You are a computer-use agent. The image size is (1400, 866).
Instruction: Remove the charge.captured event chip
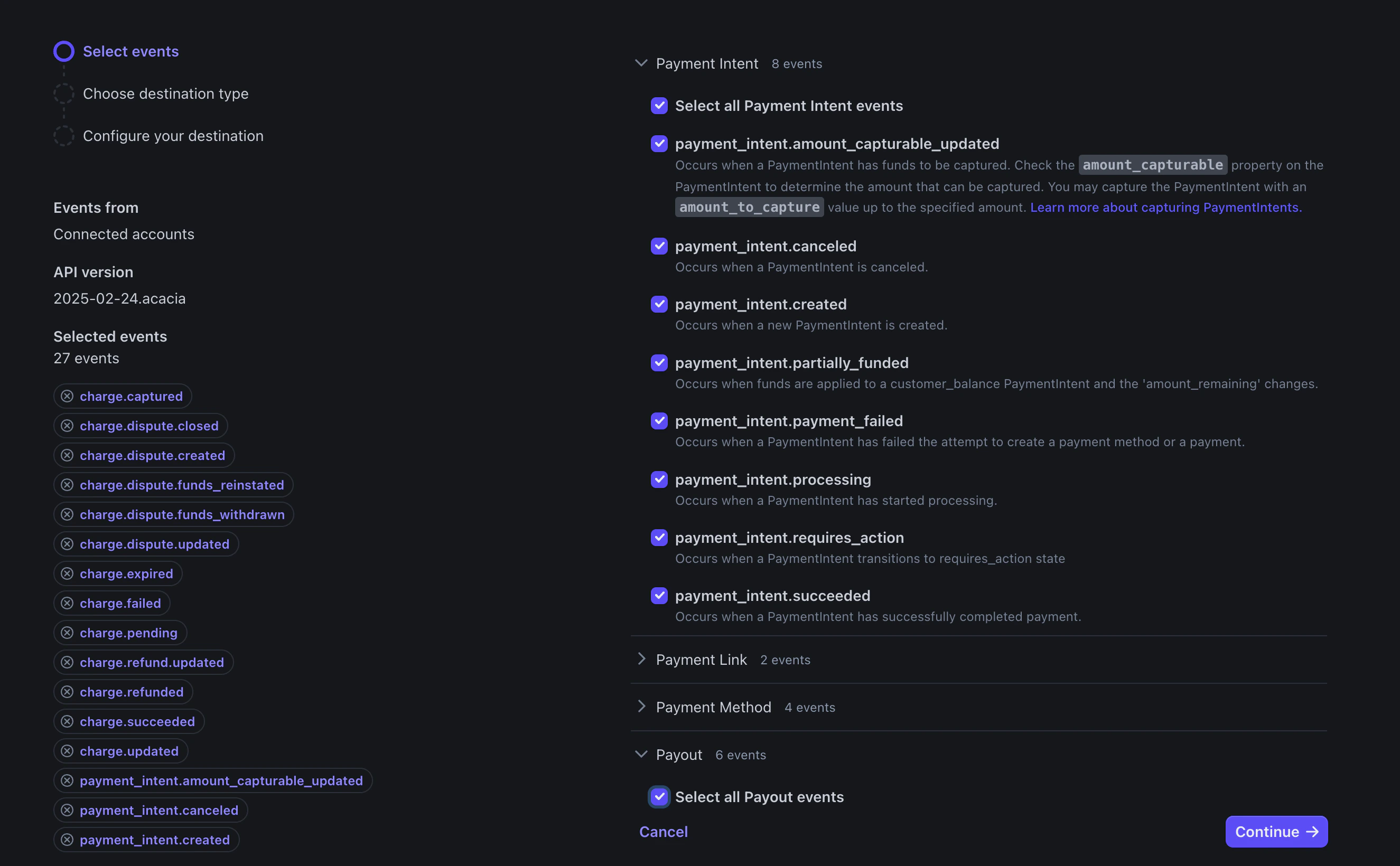[x=68, y=396]
